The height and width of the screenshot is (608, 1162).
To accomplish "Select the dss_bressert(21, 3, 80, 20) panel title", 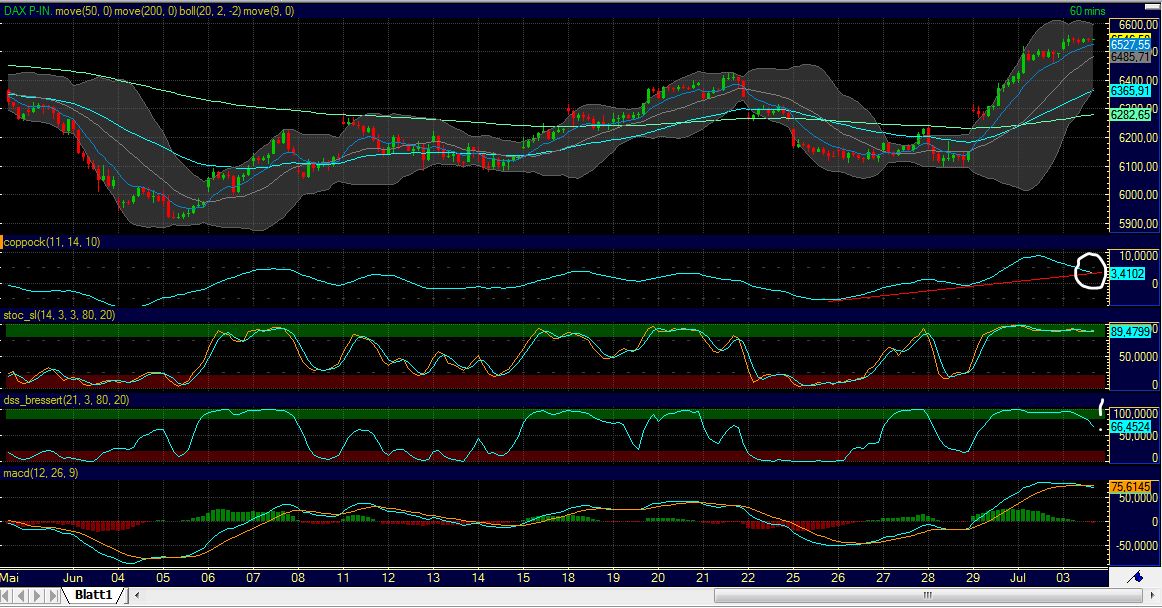I will [x=66, y=400].
